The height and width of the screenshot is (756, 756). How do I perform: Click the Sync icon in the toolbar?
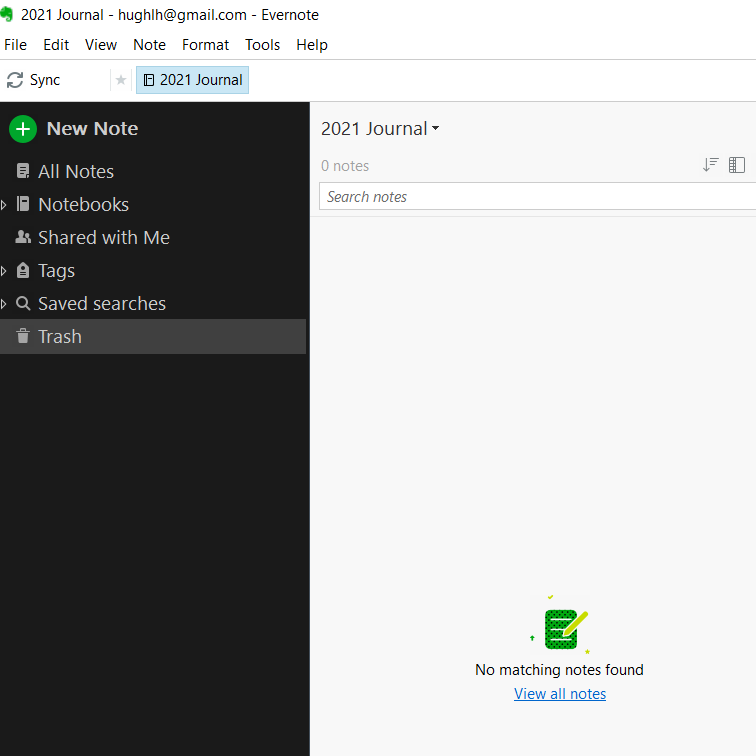pyautogui.click(x=15, y=80)
